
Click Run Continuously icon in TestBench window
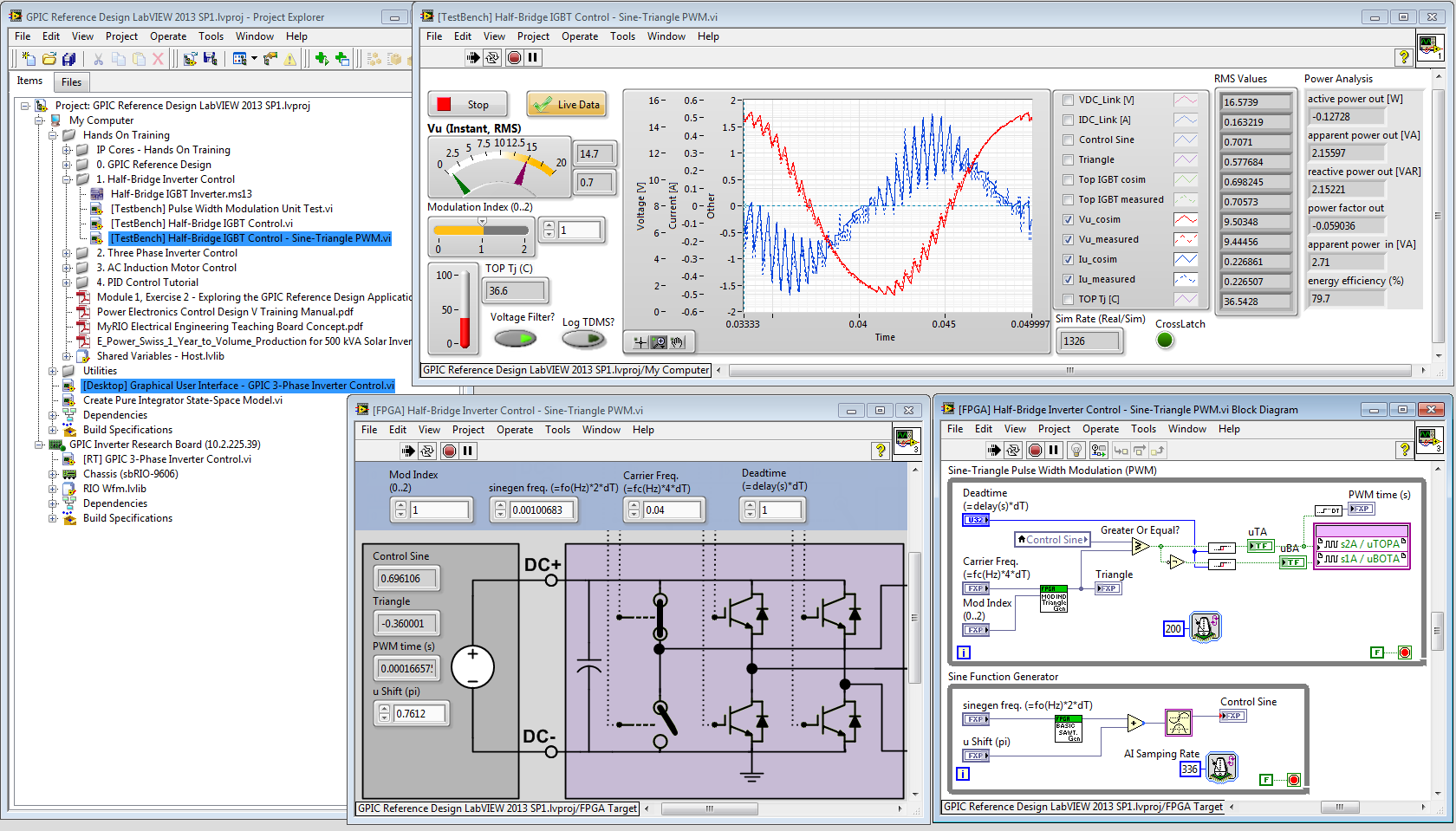(x=492, y=57)
